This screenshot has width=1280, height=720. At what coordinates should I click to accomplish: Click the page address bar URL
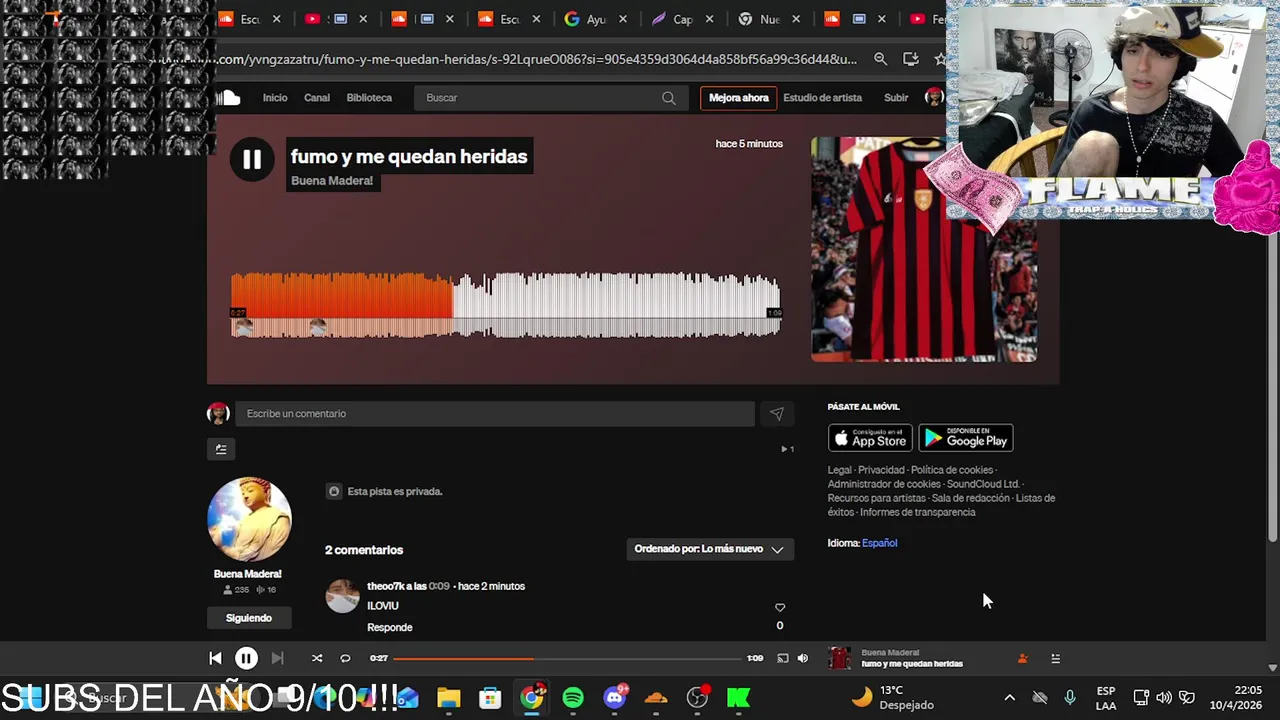[x=535, y=59]
